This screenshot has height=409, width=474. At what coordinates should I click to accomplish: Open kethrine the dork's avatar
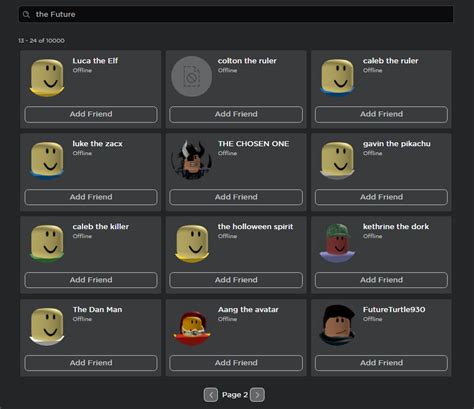[337, 242]
